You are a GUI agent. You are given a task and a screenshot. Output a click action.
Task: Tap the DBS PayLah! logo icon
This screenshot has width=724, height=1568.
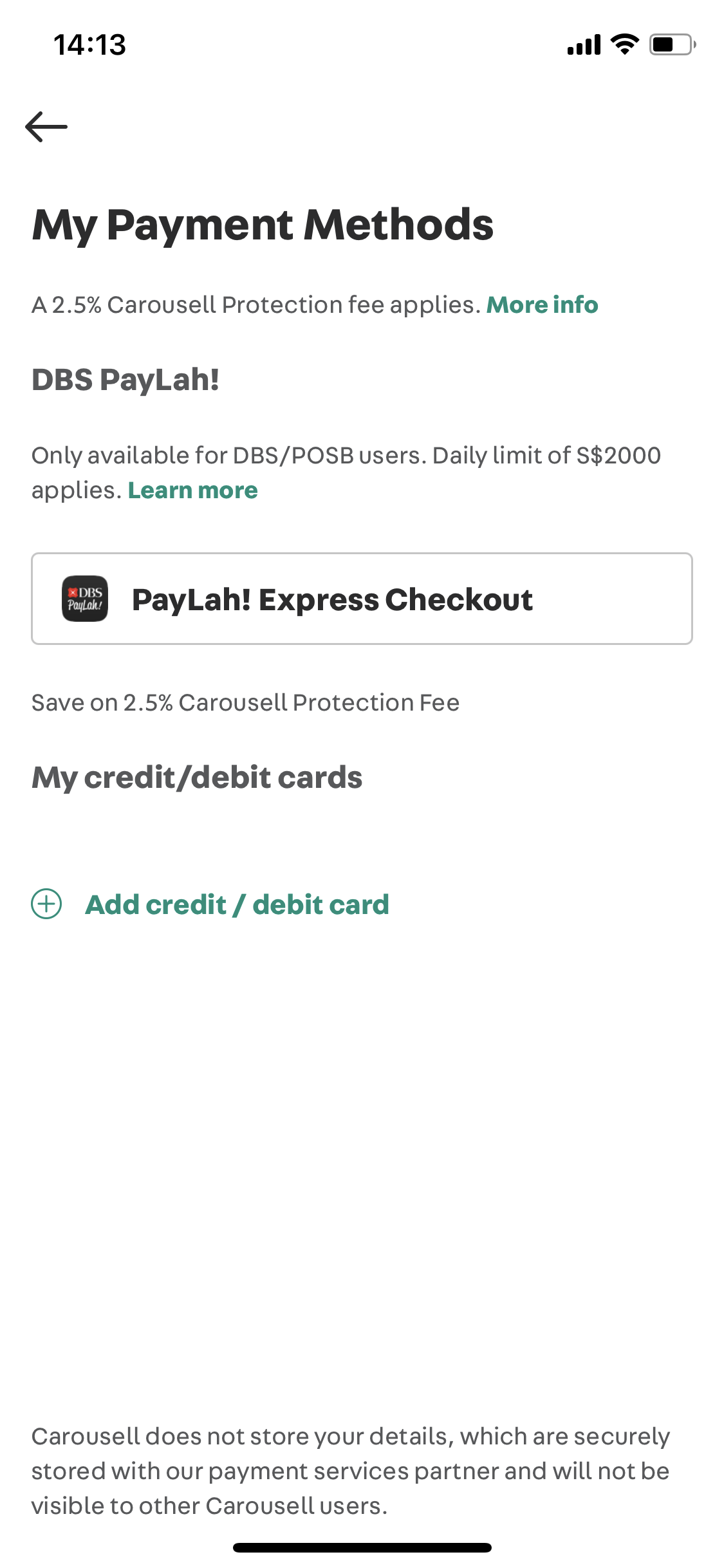(x=85, y=599)
